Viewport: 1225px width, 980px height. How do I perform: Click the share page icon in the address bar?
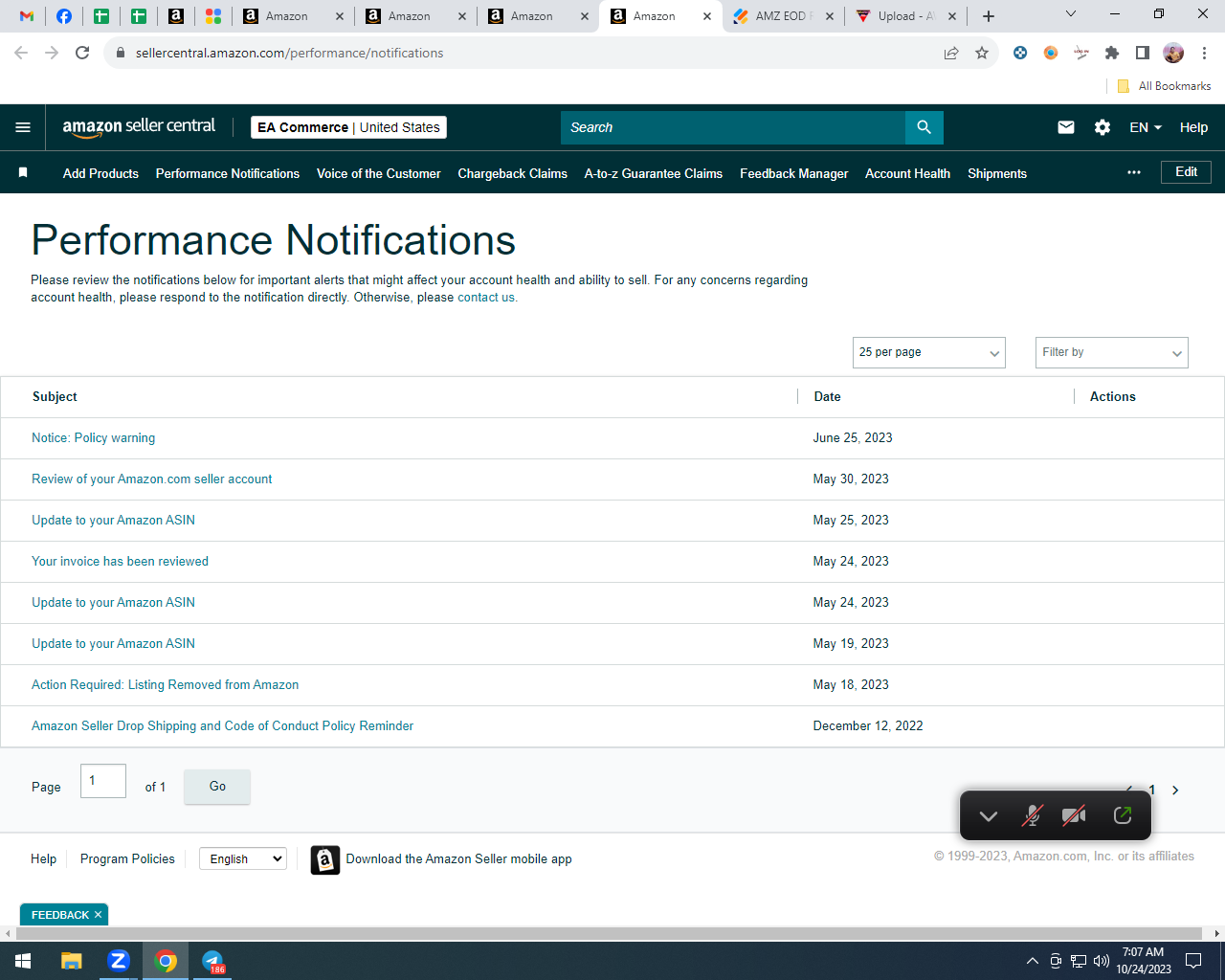pos(951,53)
